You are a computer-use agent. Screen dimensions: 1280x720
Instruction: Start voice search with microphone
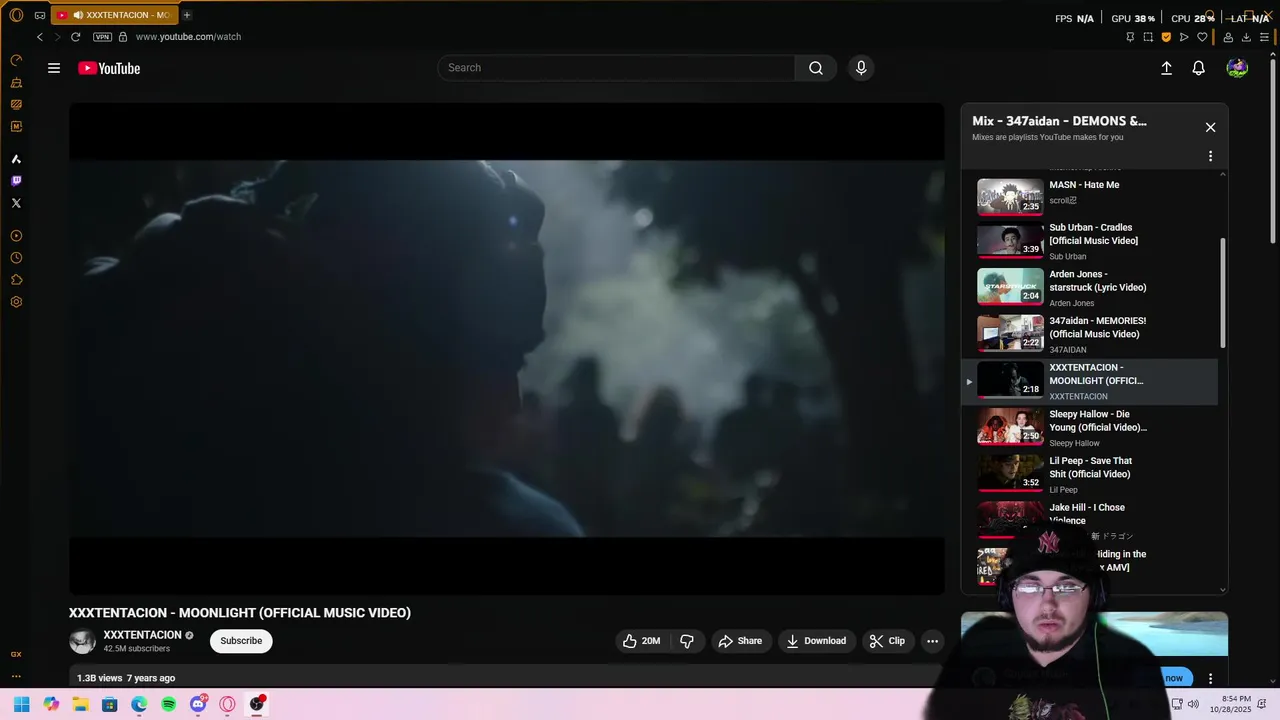tap(861, 68)
